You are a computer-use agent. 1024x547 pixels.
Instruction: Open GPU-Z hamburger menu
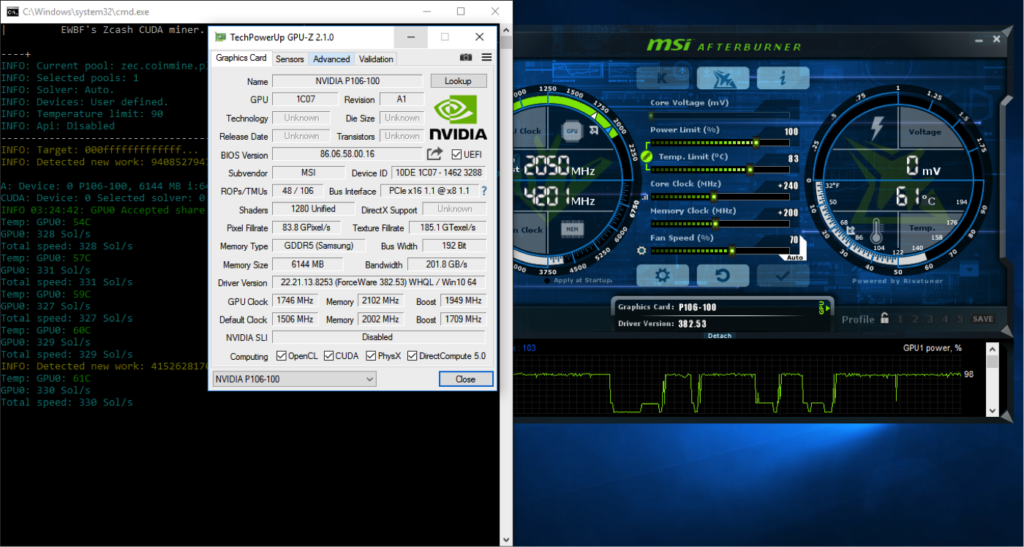(x=487, y=57)
